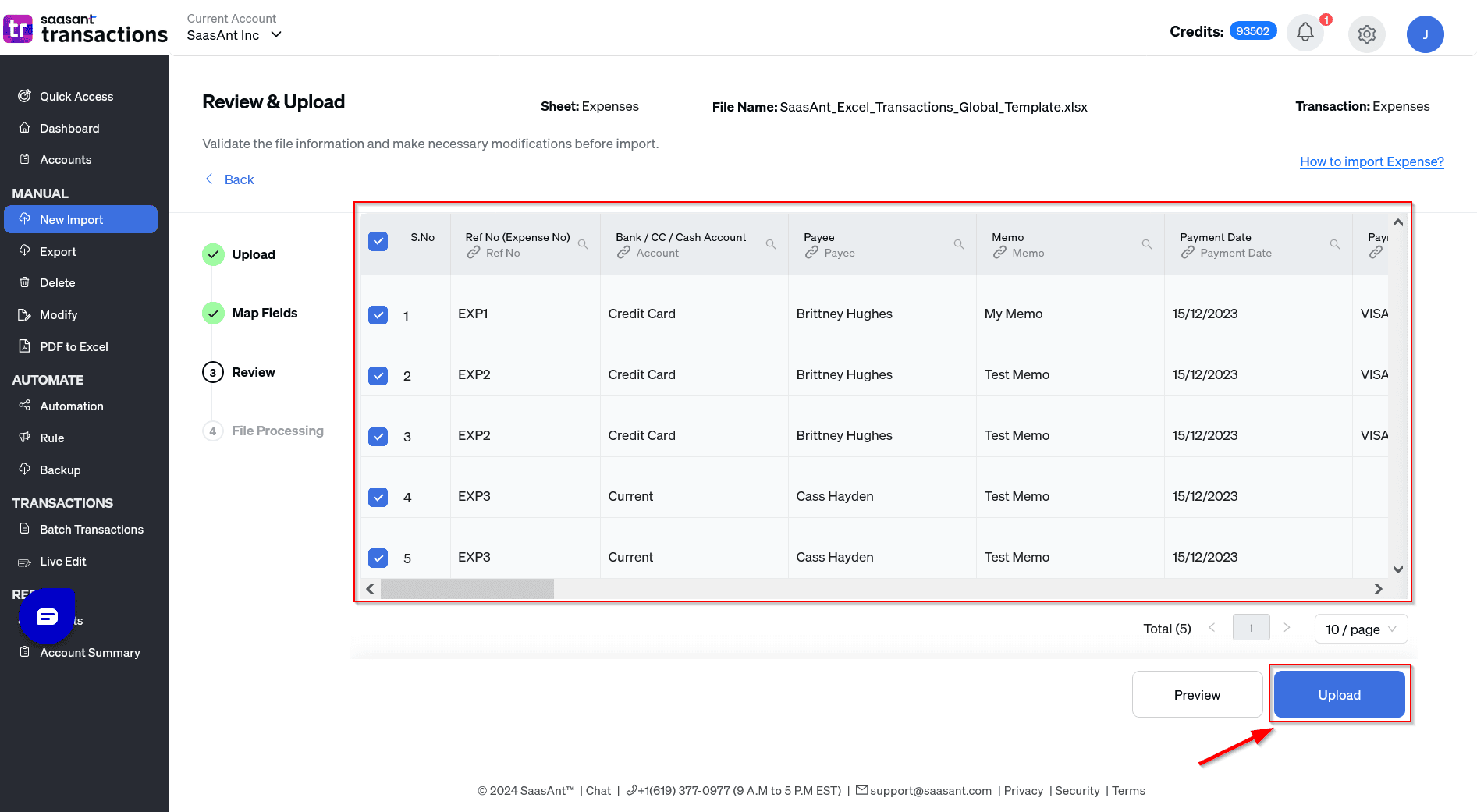Open settings gear icon
Screen dimensions: 1477x812
1366,34
